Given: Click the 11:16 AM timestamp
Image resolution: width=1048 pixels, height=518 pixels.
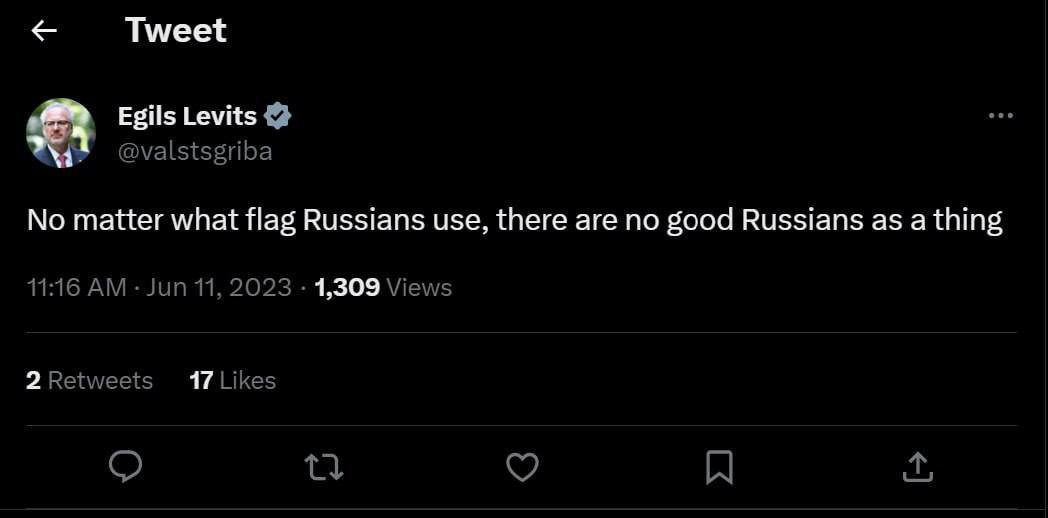Looking at the screenshot, I should tap(76, 288).
